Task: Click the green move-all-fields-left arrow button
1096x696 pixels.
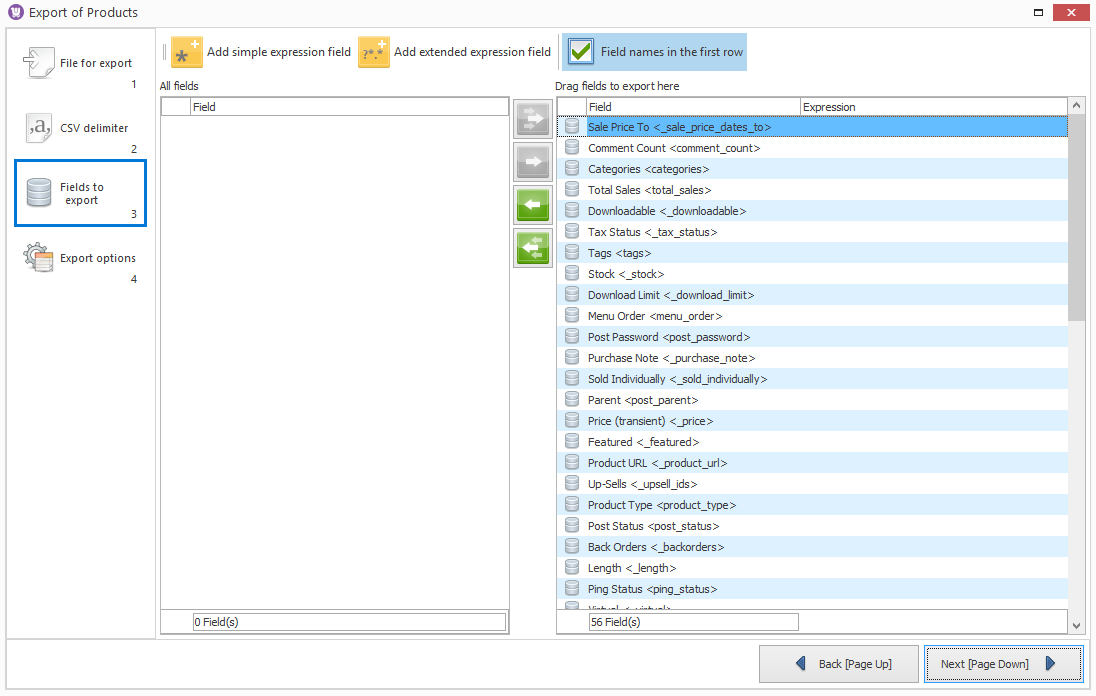Action: pyautogui.click(x=533, y=247)
